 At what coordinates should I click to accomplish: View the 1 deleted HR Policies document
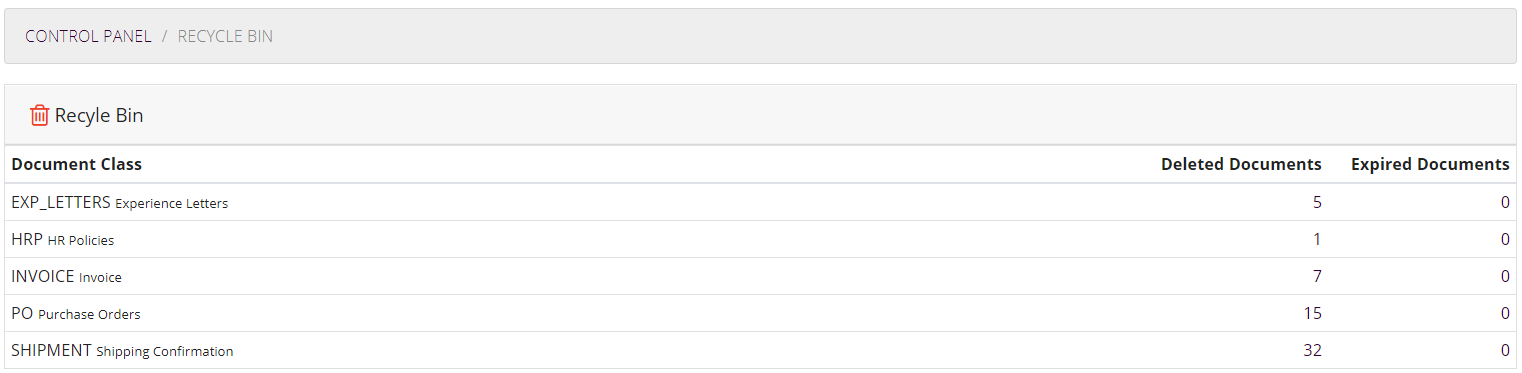pos(1317,239)
